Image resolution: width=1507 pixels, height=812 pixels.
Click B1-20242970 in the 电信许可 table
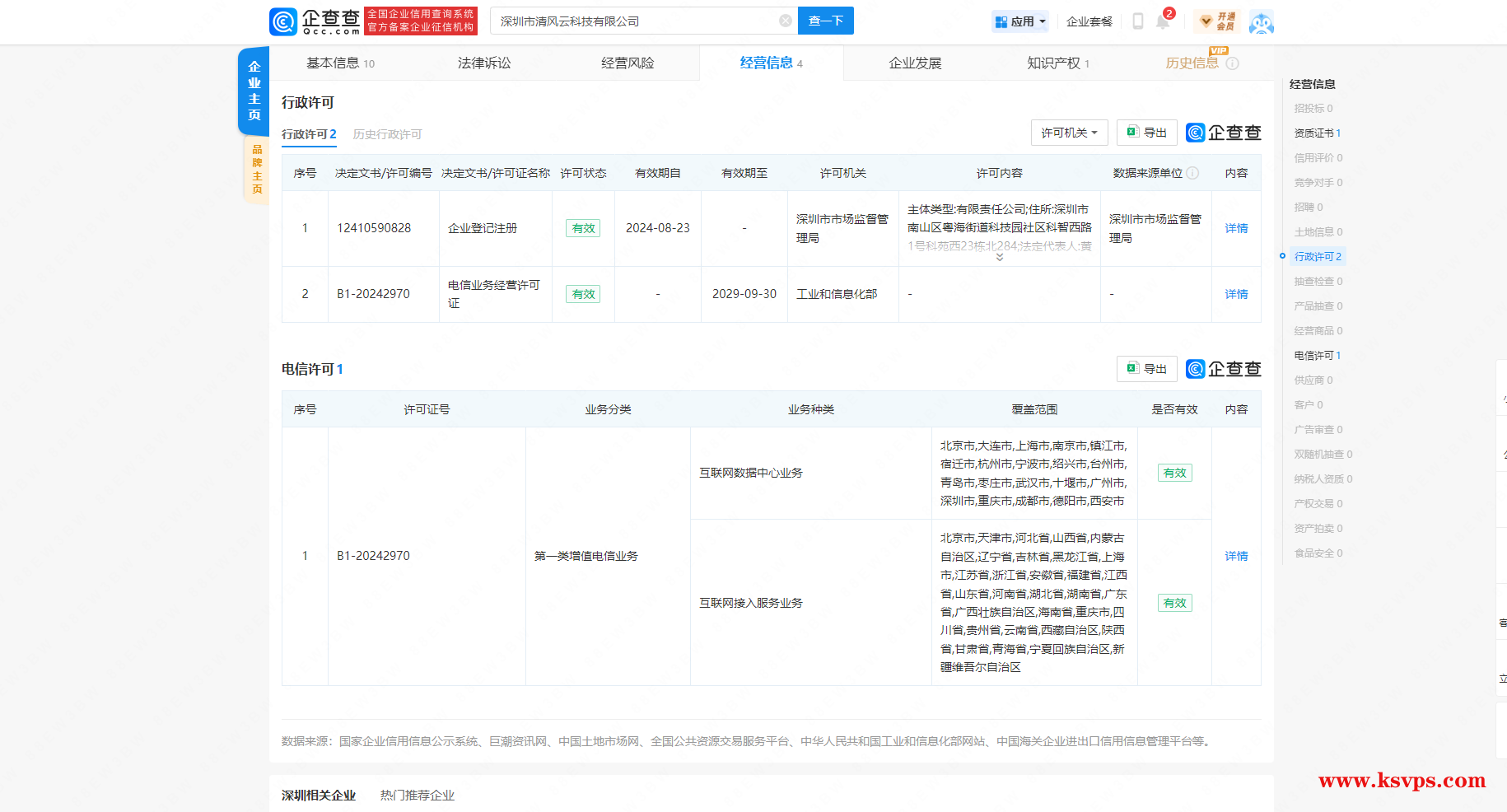click(x=373, y=556)
